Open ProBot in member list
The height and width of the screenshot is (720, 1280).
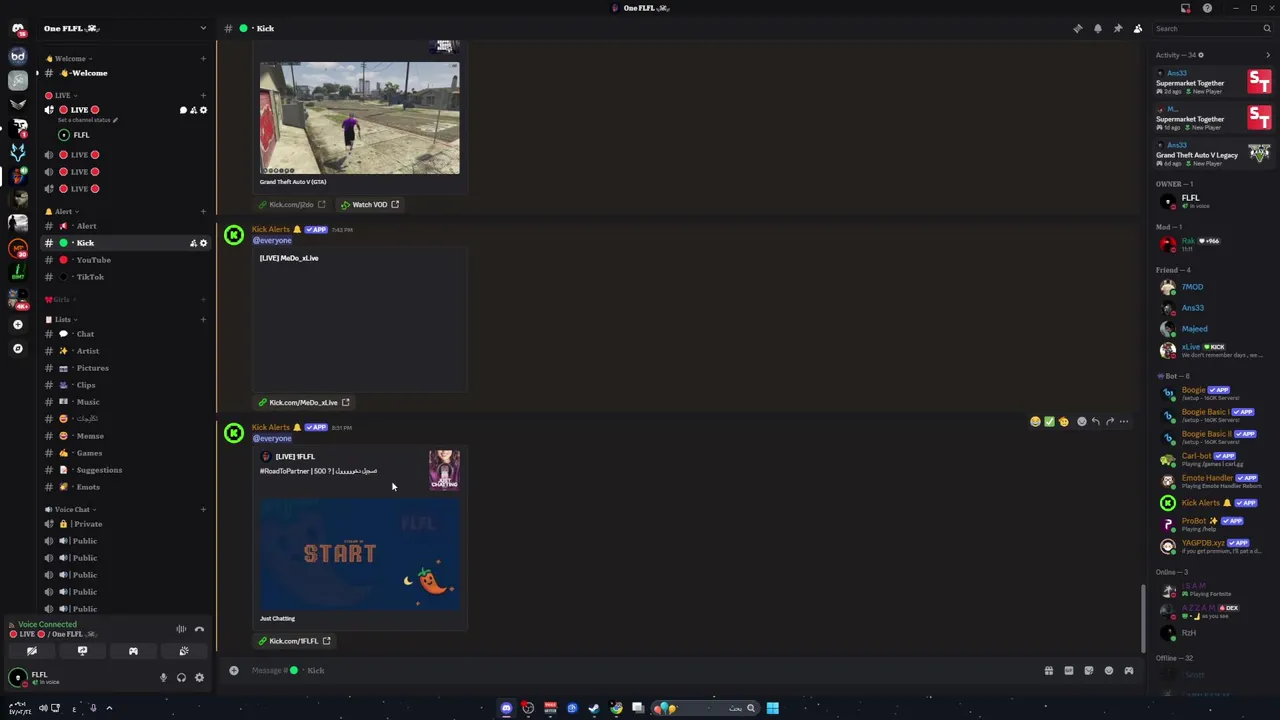coord(1210,525)
